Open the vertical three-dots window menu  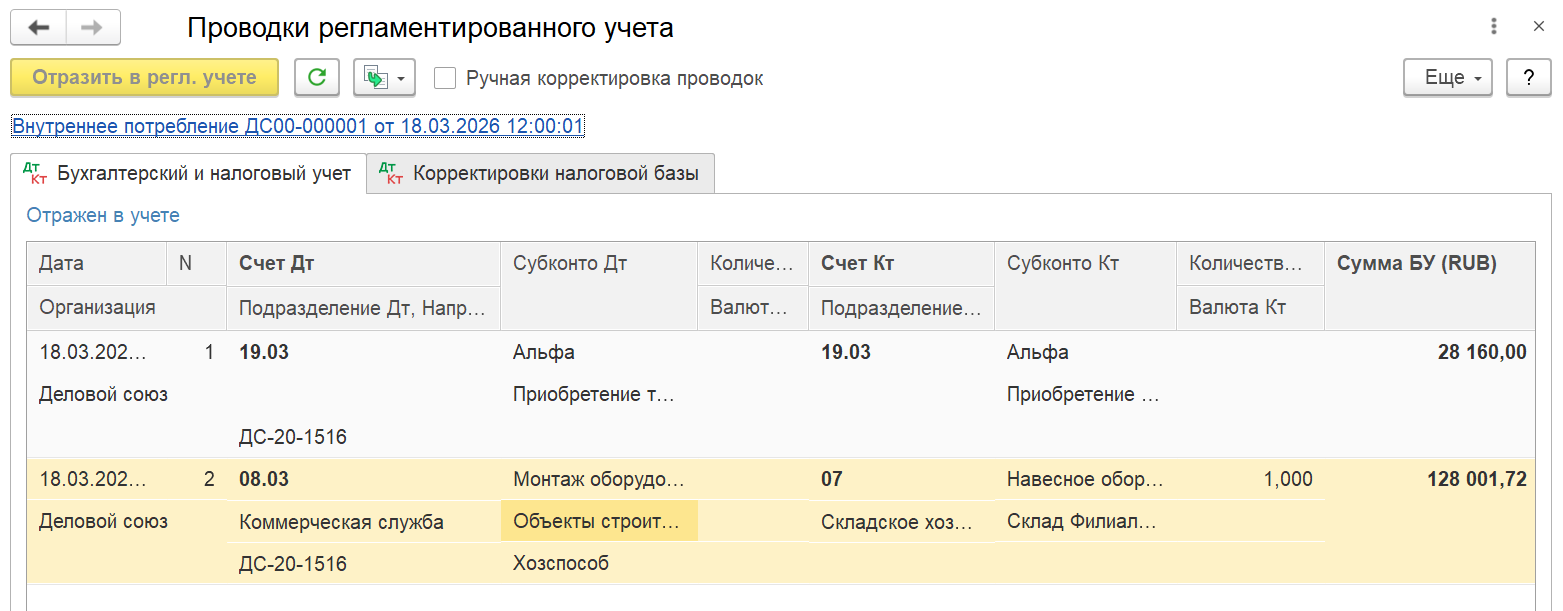[1494, 27]
